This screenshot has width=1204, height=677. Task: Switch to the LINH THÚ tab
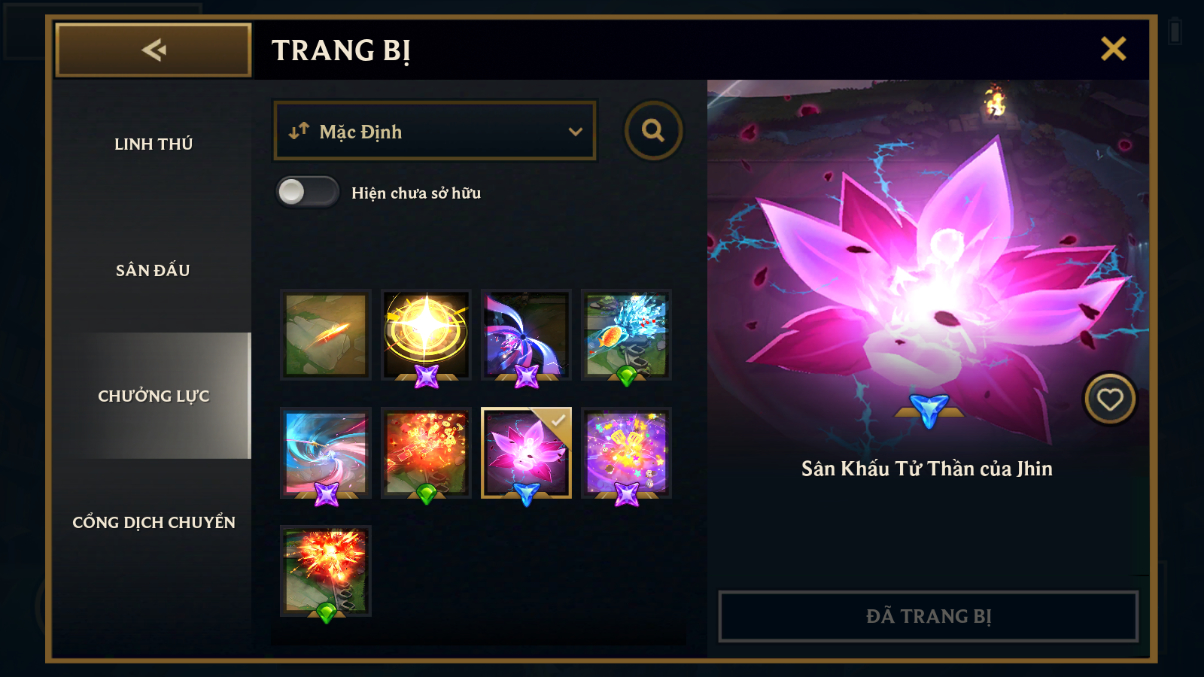point(153,144)
